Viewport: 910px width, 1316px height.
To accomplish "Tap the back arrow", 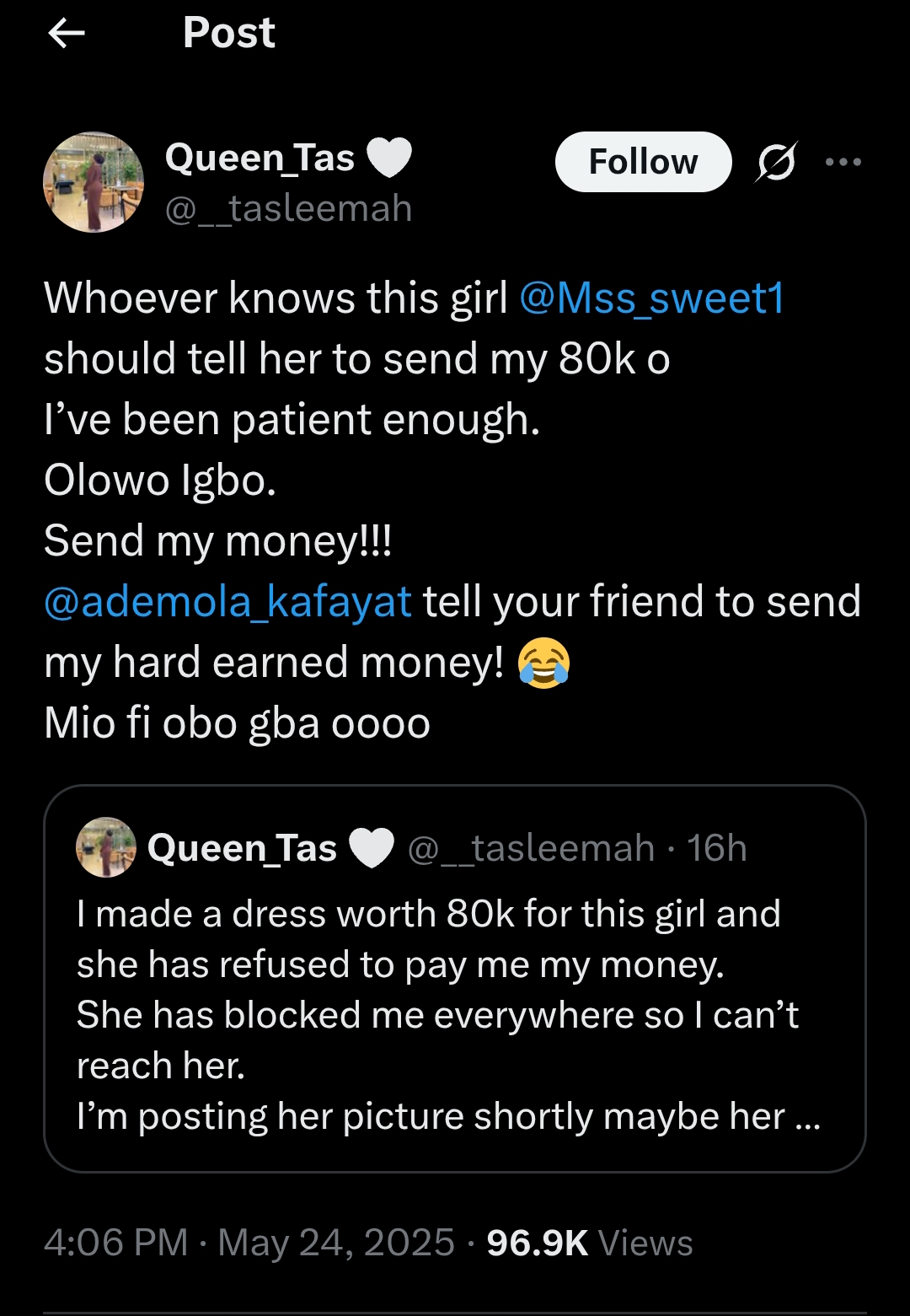I will point(67,34).
